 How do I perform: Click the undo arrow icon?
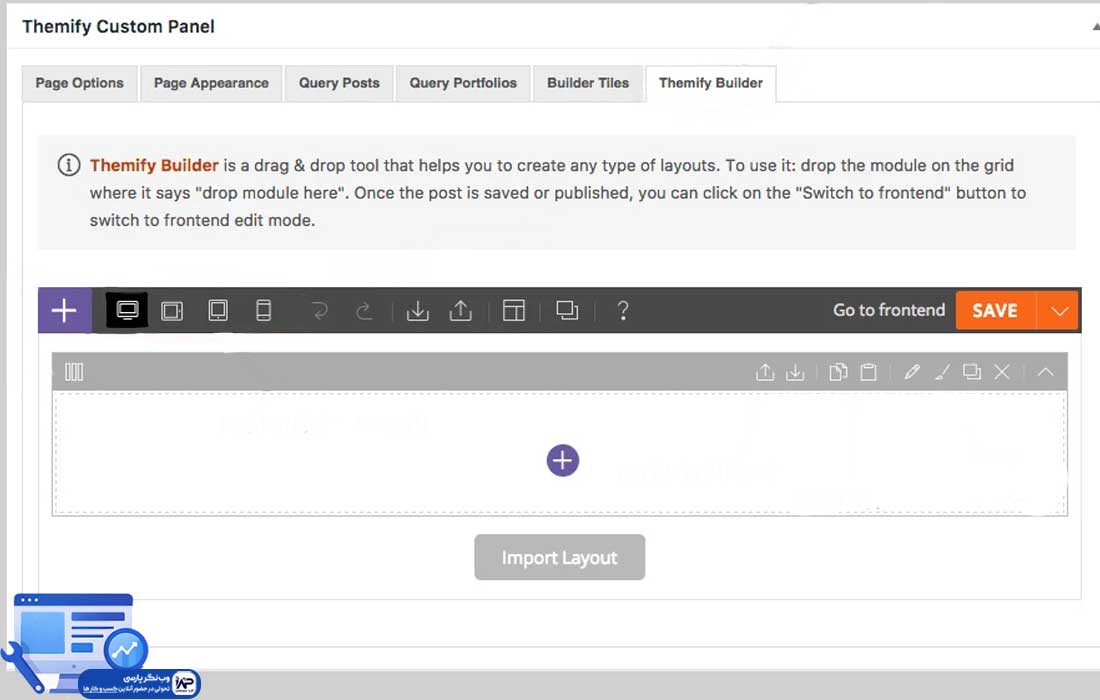[320, 310]
